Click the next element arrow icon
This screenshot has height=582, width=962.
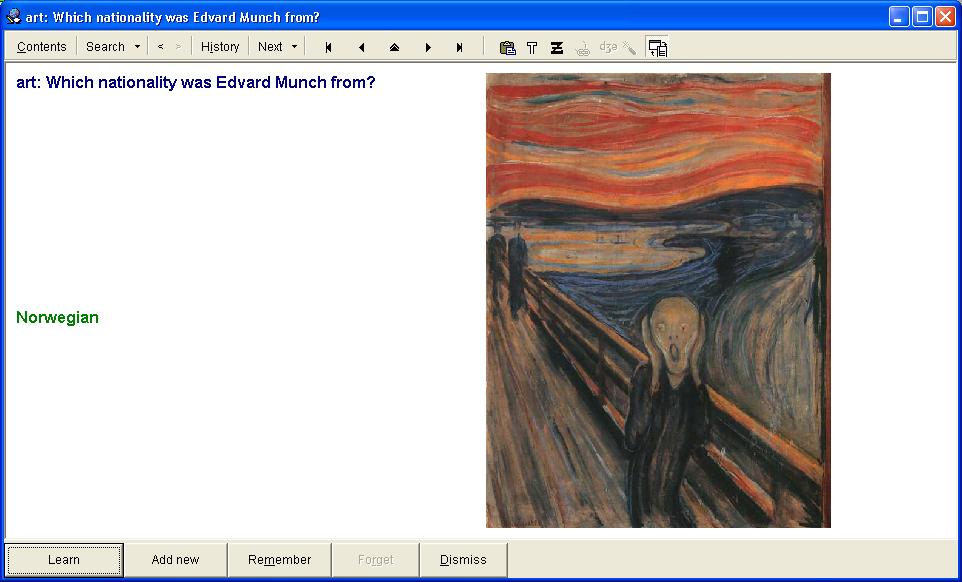pos(428,47)
